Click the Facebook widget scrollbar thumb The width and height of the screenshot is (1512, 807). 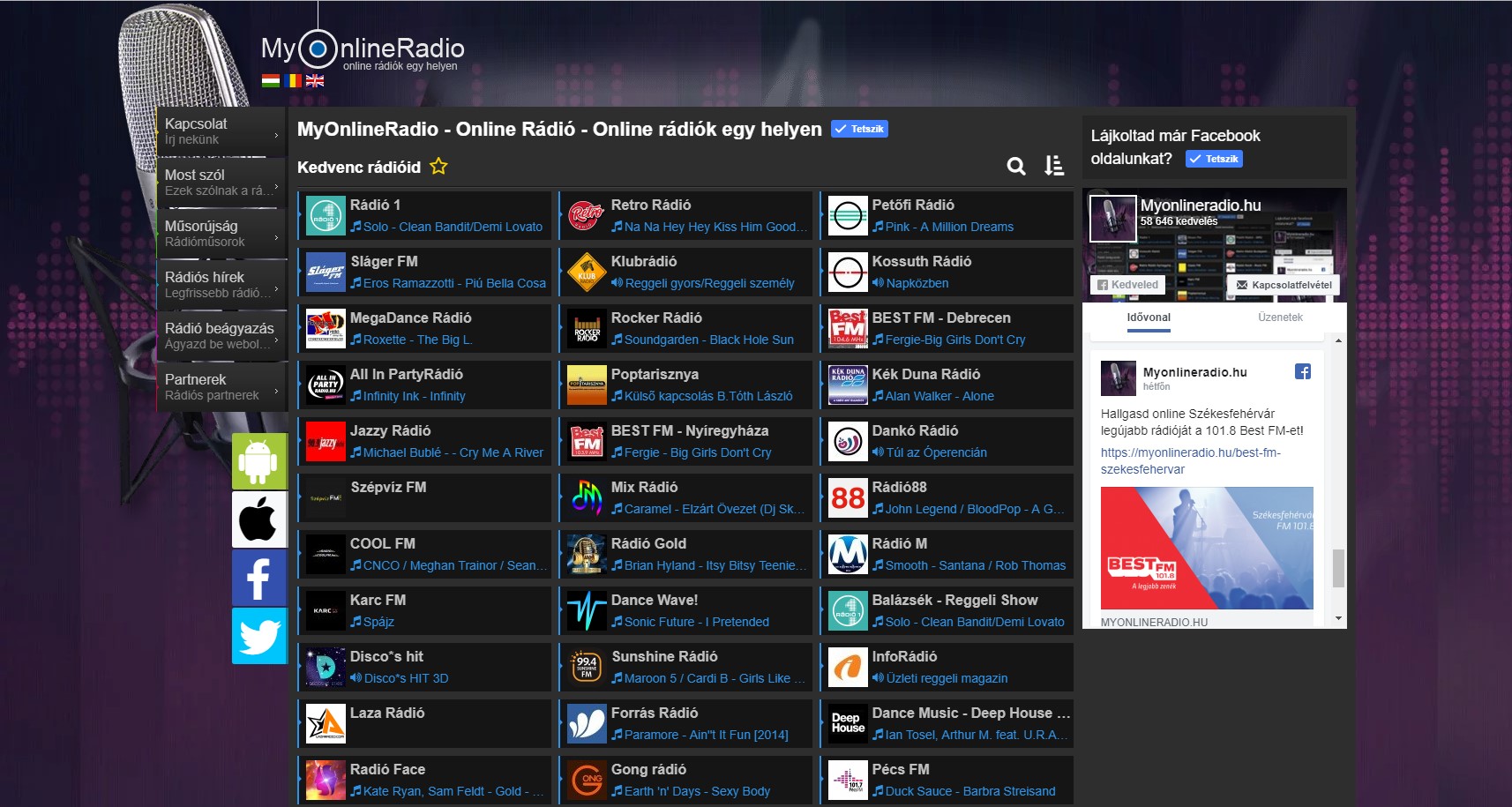(x=1338, y=568)
